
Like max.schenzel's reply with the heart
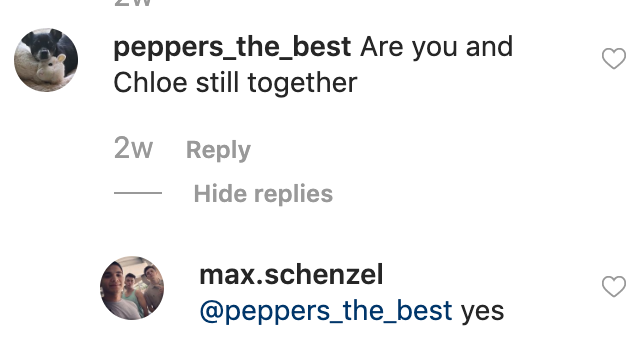(x=614, y=286)
